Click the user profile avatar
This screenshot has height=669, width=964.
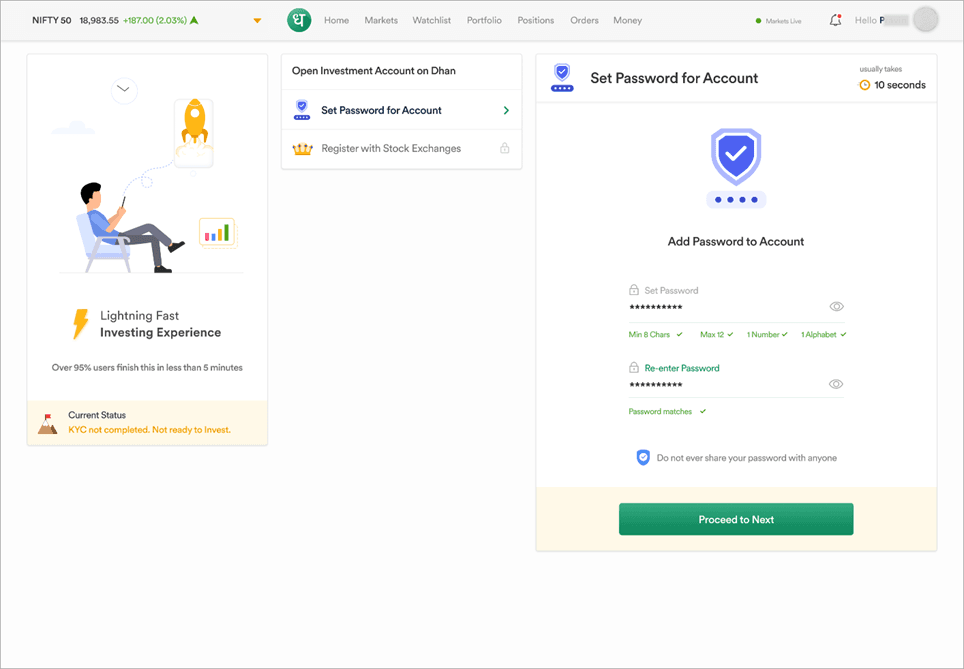point(926,20)
